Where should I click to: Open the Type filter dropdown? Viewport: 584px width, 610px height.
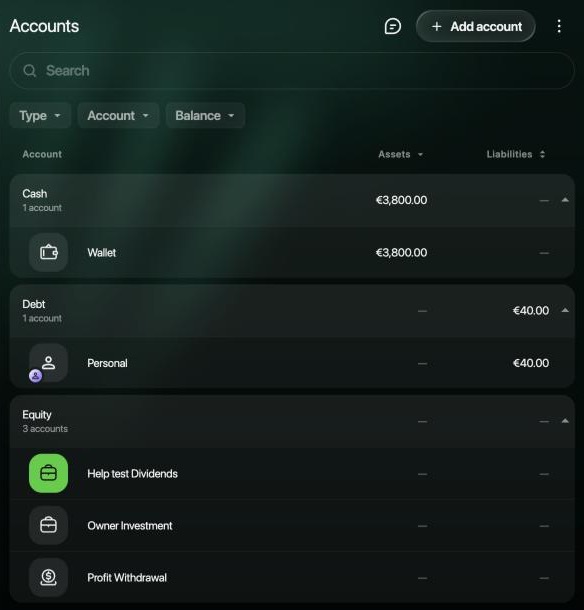click(x=40, y=116)
